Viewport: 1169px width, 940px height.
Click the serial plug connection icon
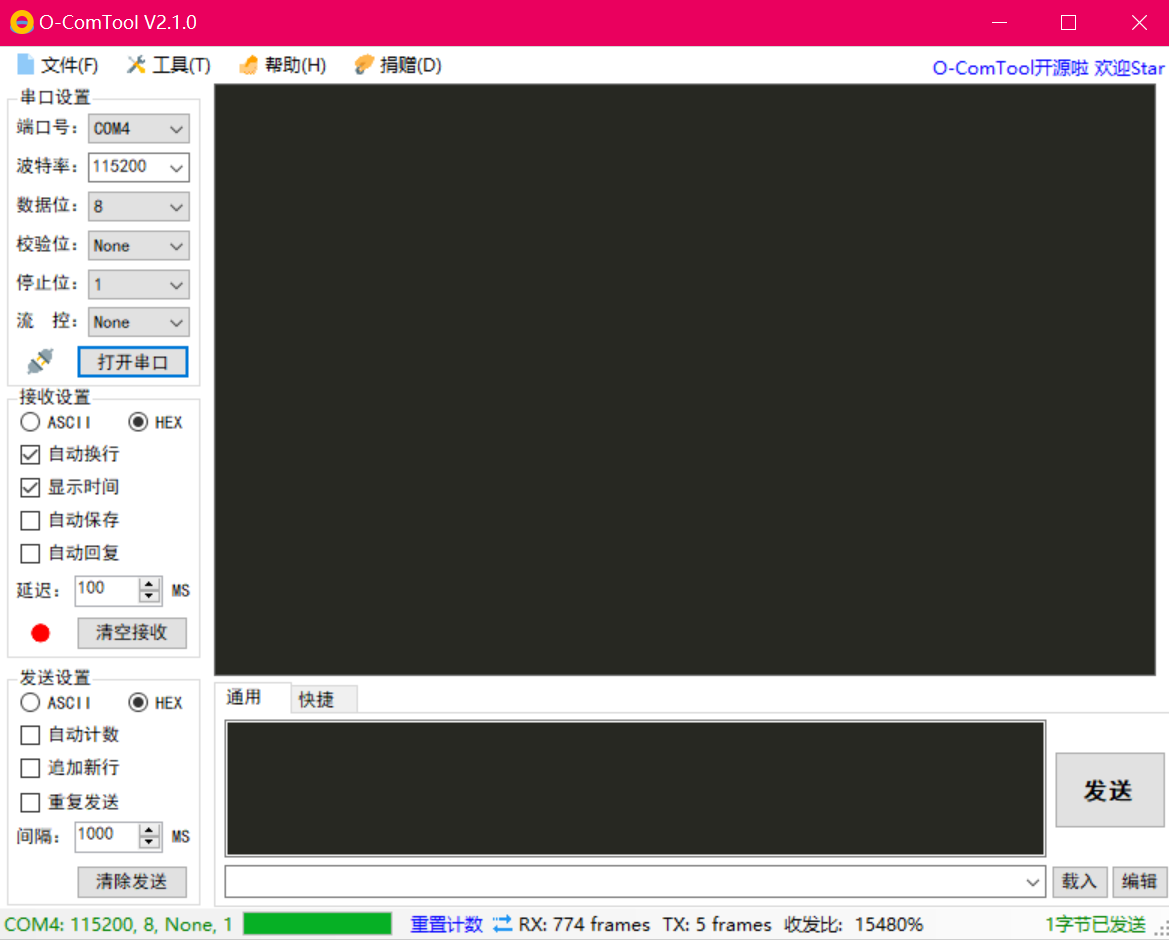pyautogui.click(x=40, y=362)
